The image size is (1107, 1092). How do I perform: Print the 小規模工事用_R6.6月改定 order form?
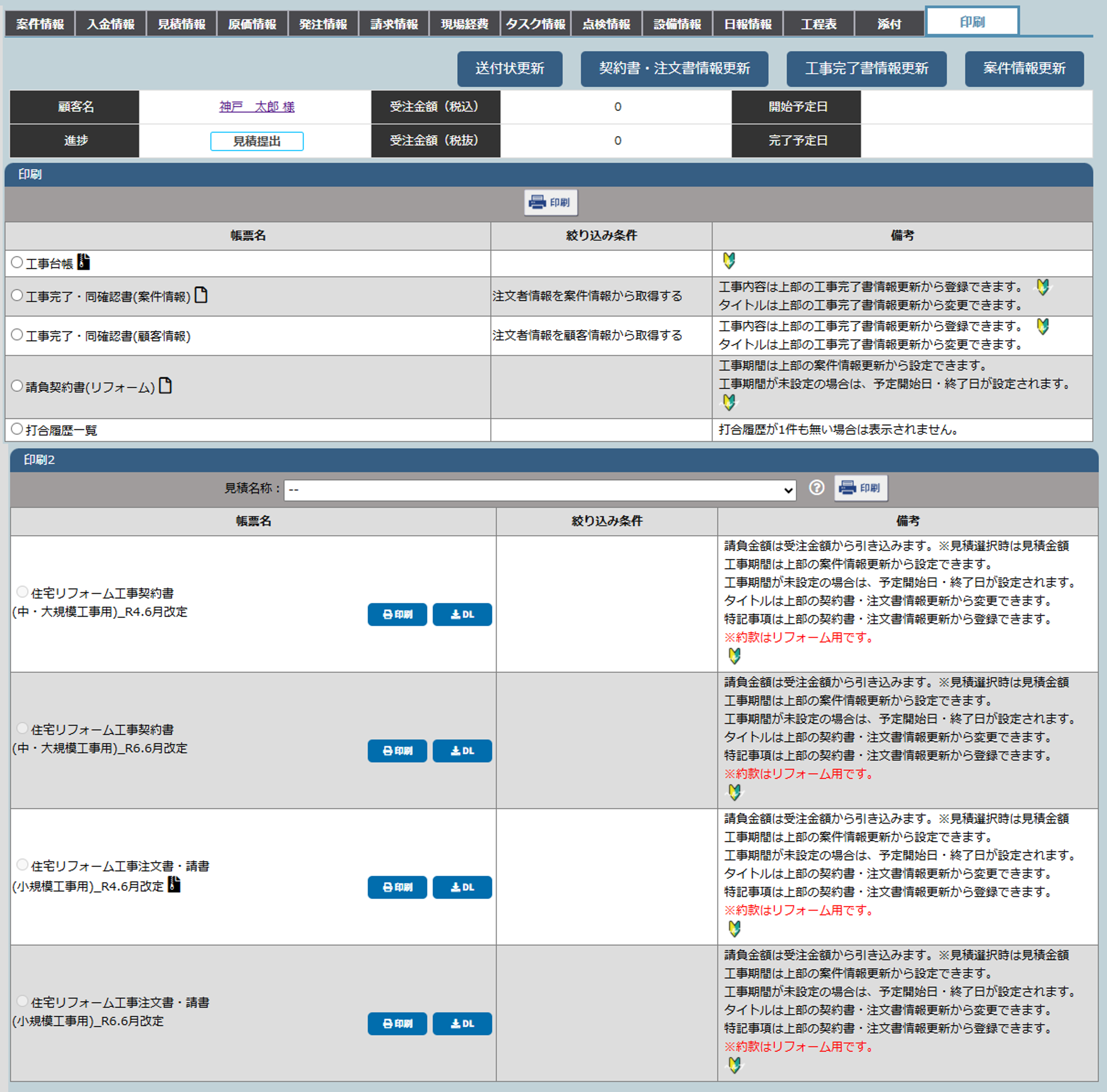point(397,1023)
